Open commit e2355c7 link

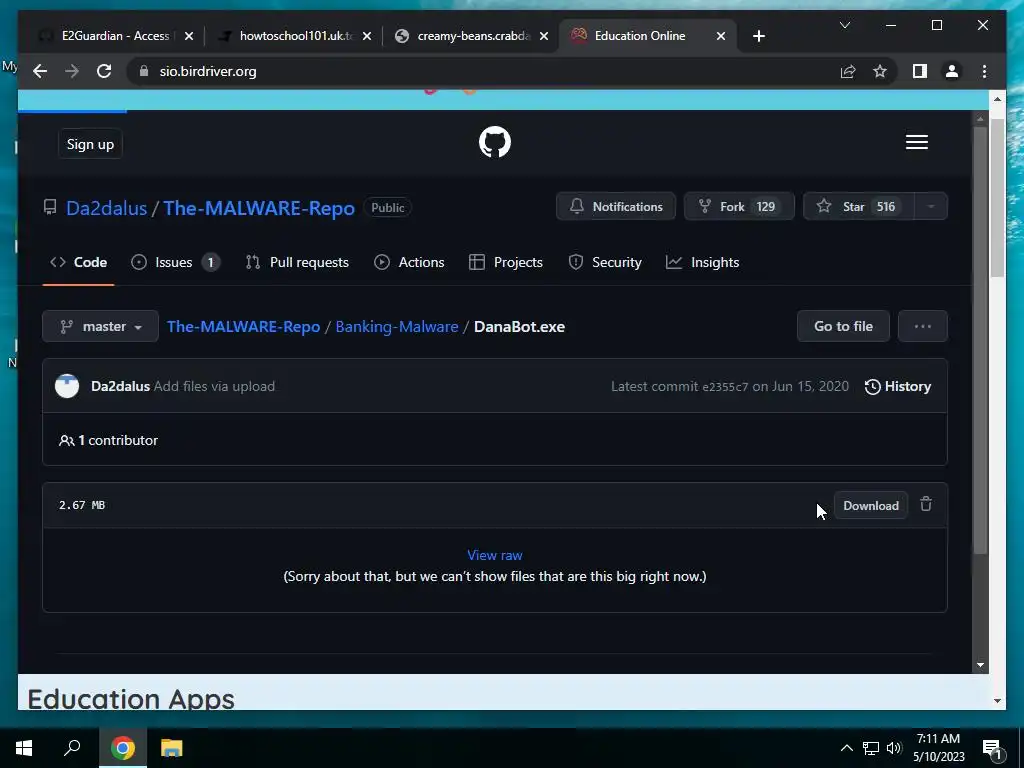click(x=725, y=387)
